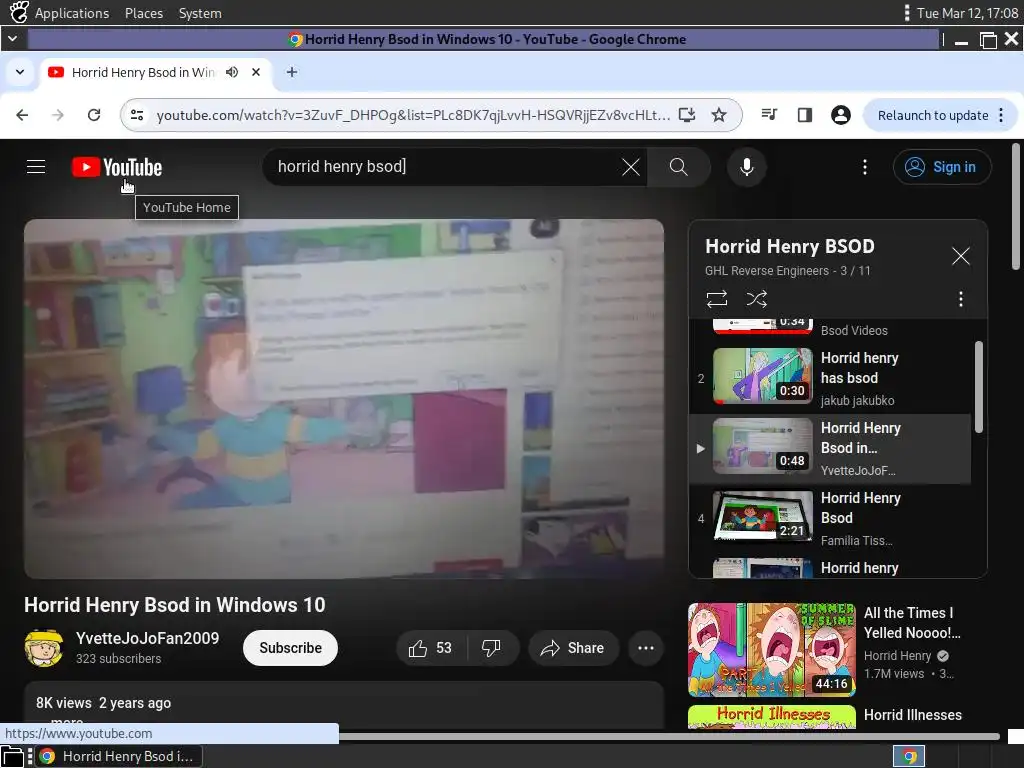The width and height of the screenshot is (1024, 768).
Task: Click the video player area
Action: coord(344,398)
